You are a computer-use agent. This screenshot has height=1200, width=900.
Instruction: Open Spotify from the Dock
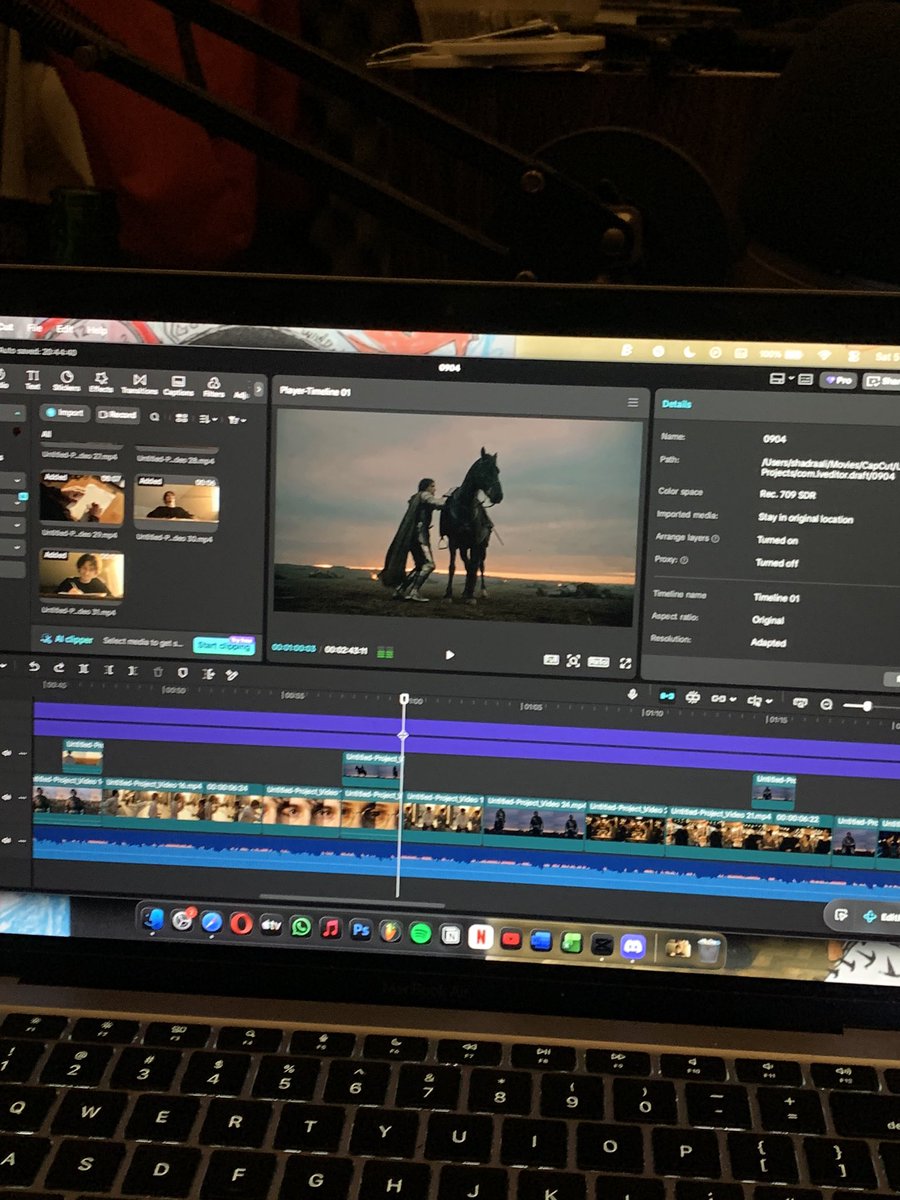(x=420, y=933)
